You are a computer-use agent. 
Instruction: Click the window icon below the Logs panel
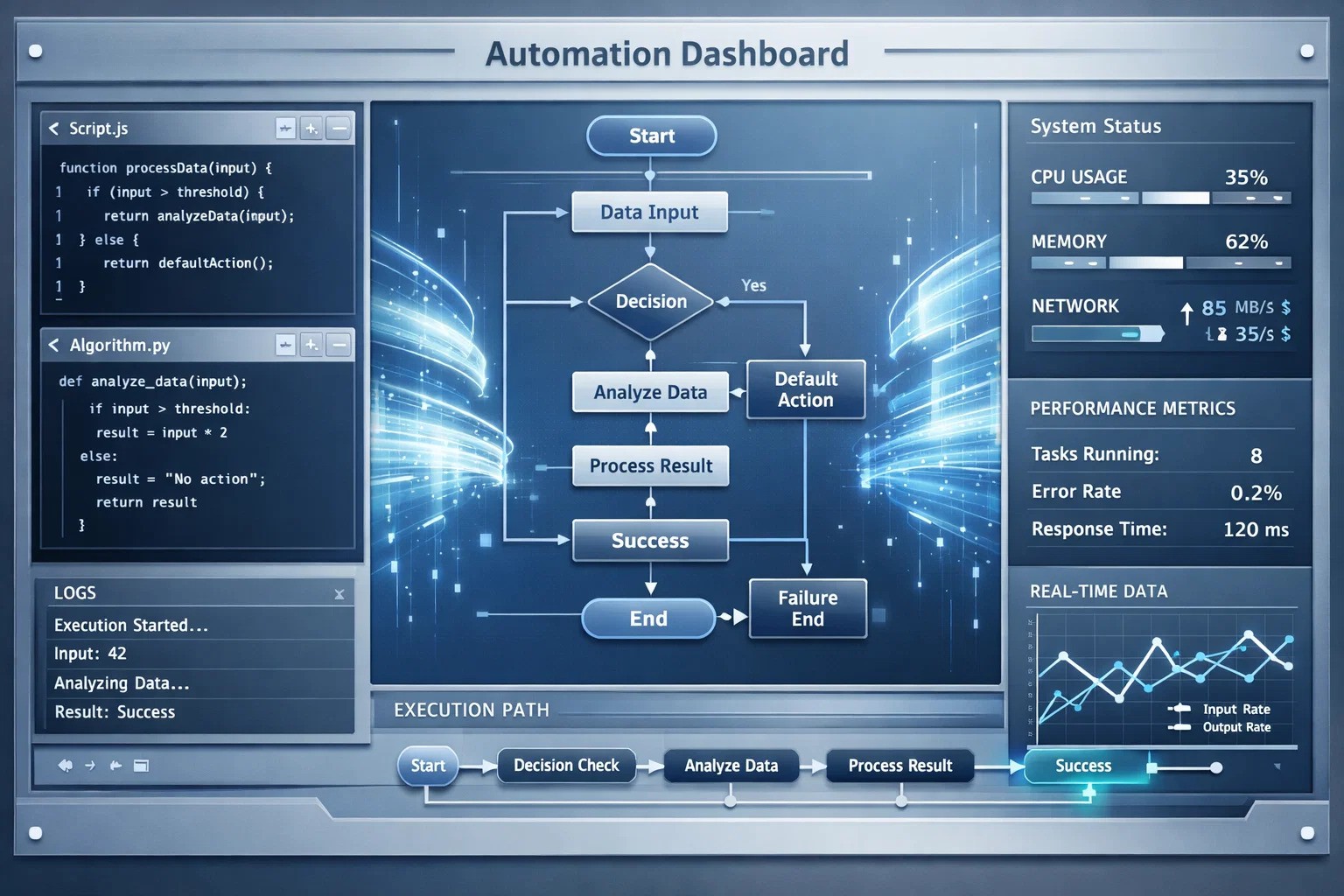141,766
